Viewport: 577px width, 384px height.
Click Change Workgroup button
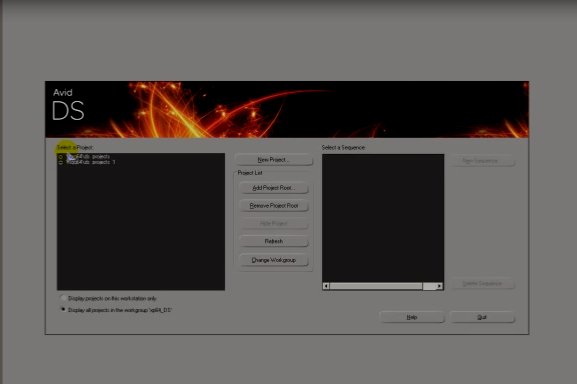[x=274, y=260]
